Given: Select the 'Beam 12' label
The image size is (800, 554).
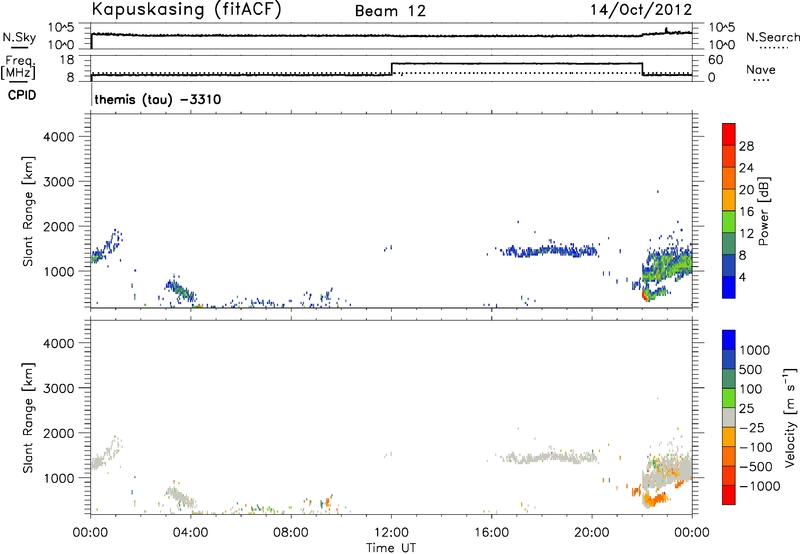Looking at the screenshot, I should coord(390,11).
